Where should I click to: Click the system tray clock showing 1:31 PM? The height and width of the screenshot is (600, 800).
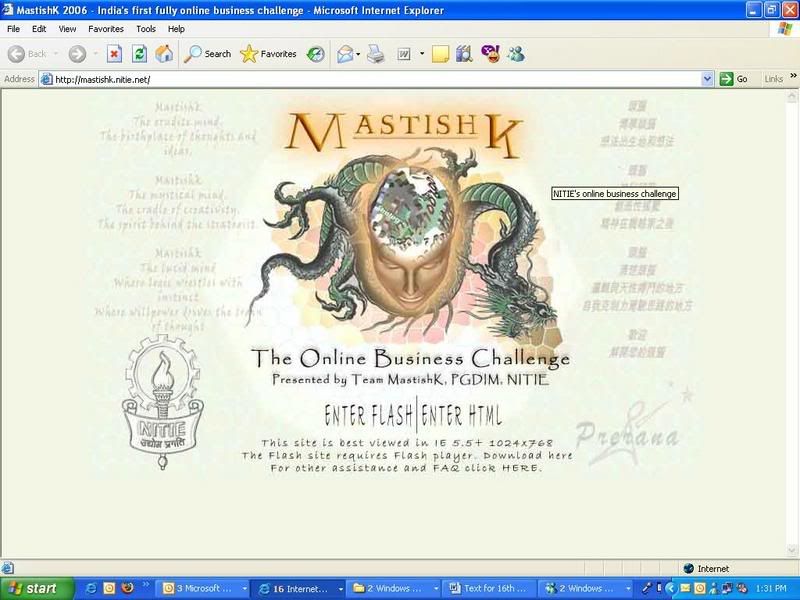tap(771, 588)
